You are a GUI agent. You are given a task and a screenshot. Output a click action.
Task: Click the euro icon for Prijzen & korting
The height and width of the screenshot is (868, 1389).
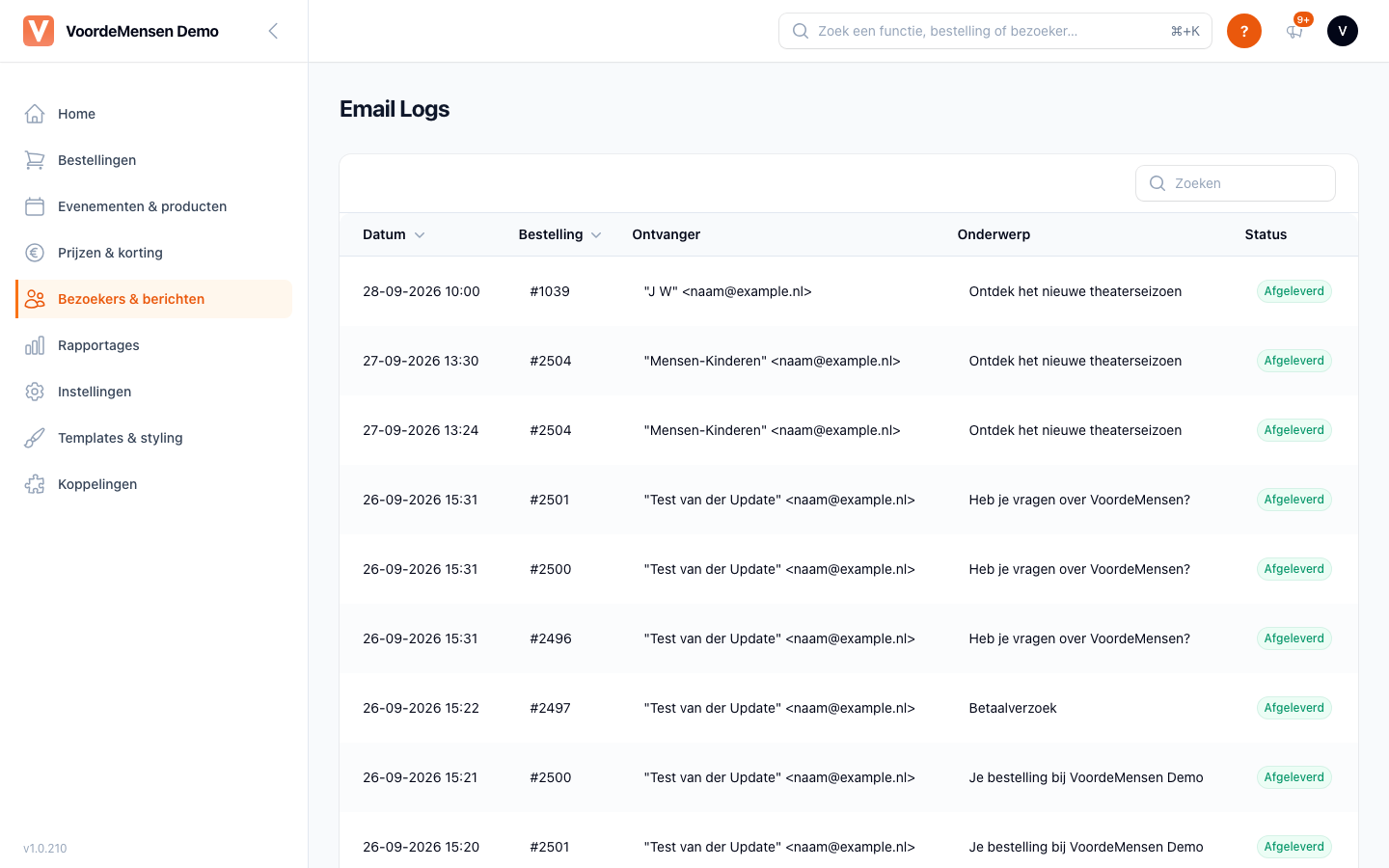pos(35,253)
